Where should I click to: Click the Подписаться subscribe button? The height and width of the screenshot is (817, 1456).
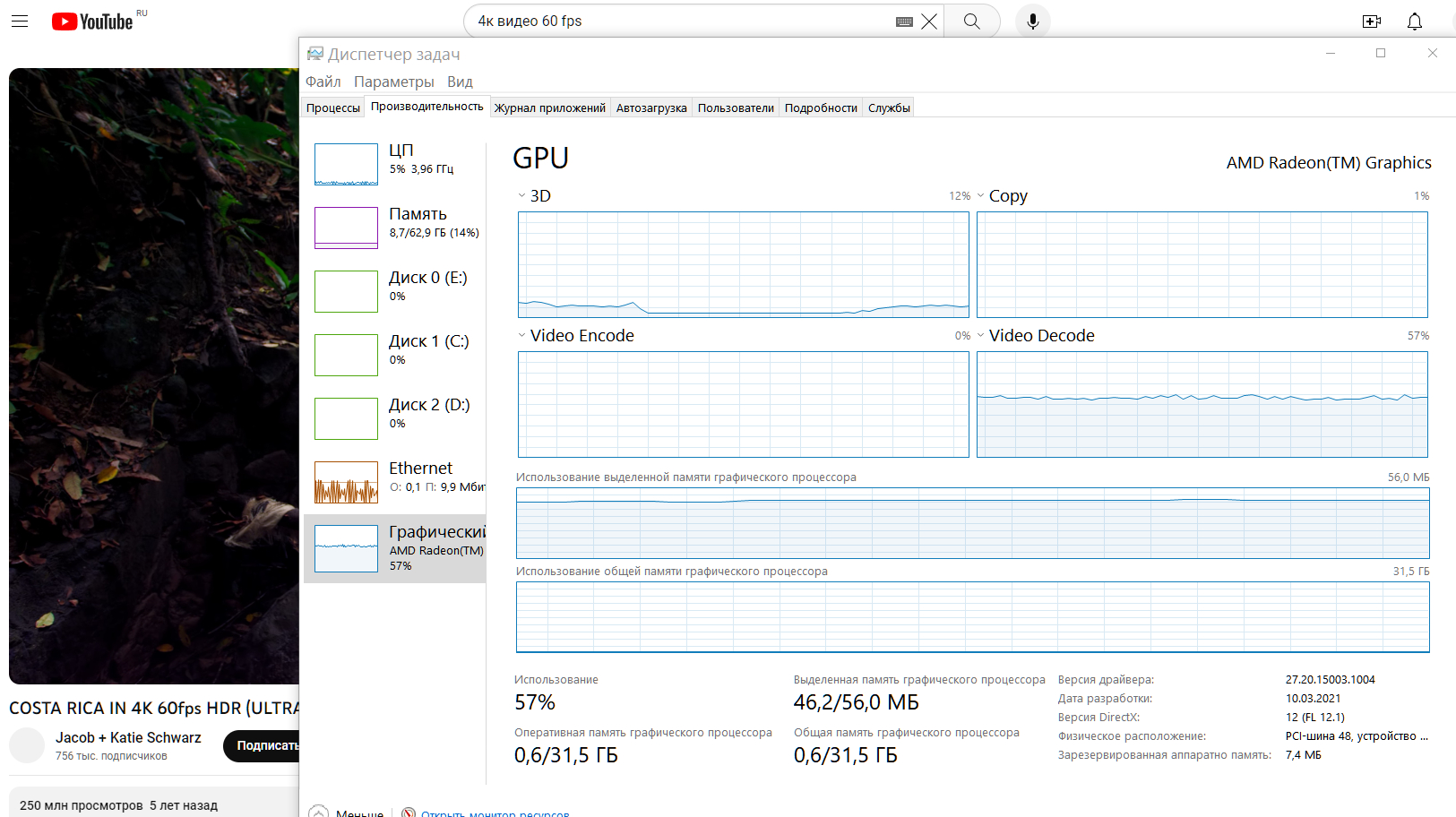266,745
